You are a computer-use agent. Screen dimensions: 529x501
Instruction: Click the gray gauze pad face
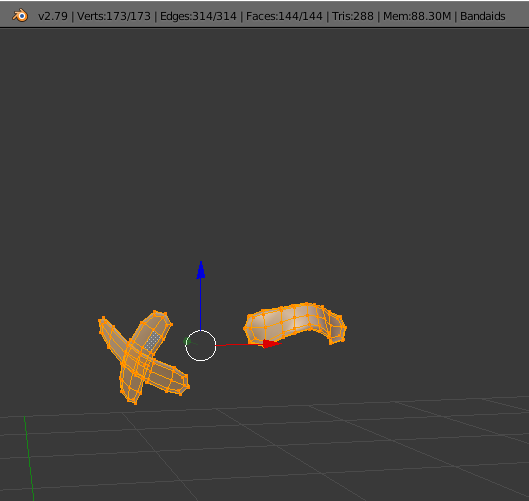point(152,341)
